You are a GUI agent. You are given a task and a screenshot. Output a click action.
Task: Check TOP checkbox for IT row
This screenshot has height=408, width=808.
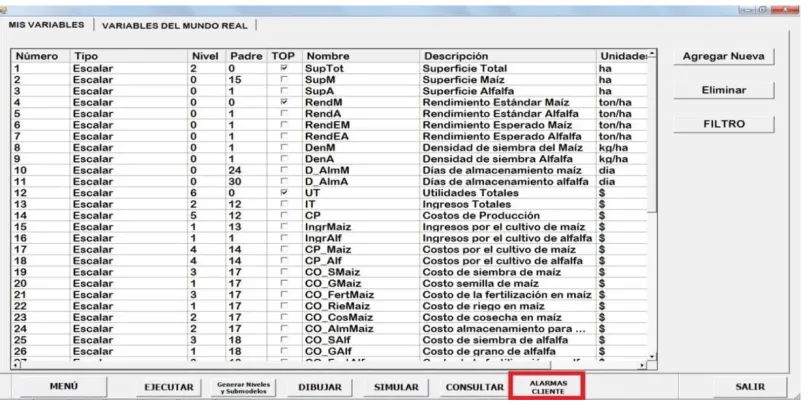[284, 204]
